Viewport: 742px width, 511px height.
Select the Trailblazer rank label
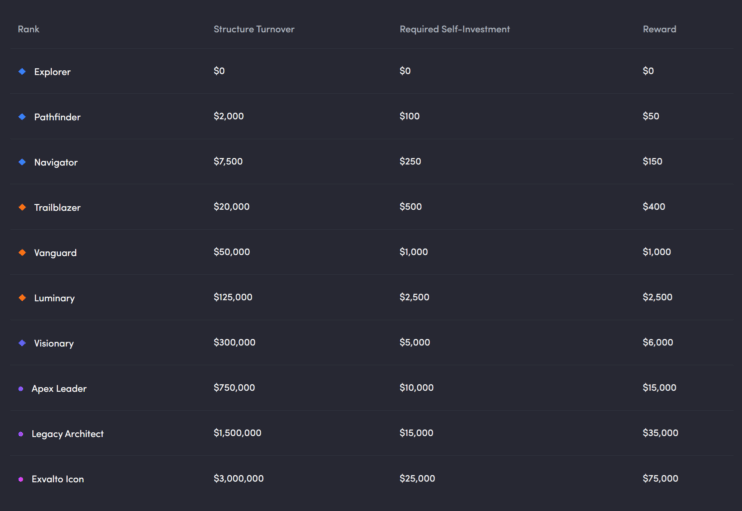57,207
